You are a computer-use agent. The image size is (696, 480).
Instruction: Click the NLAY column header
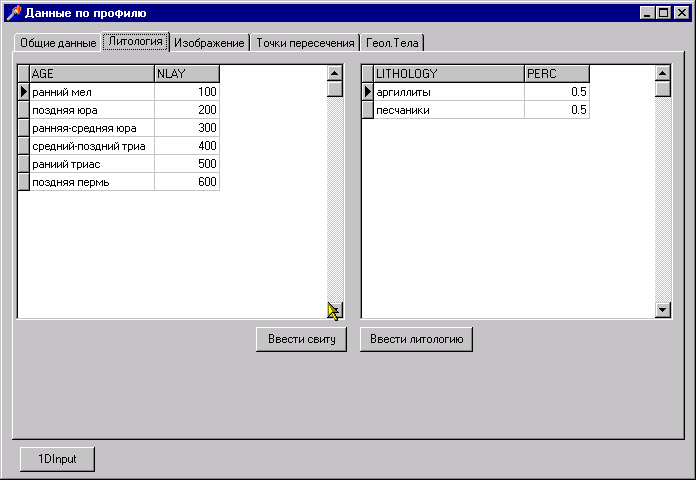click(186, 74)
